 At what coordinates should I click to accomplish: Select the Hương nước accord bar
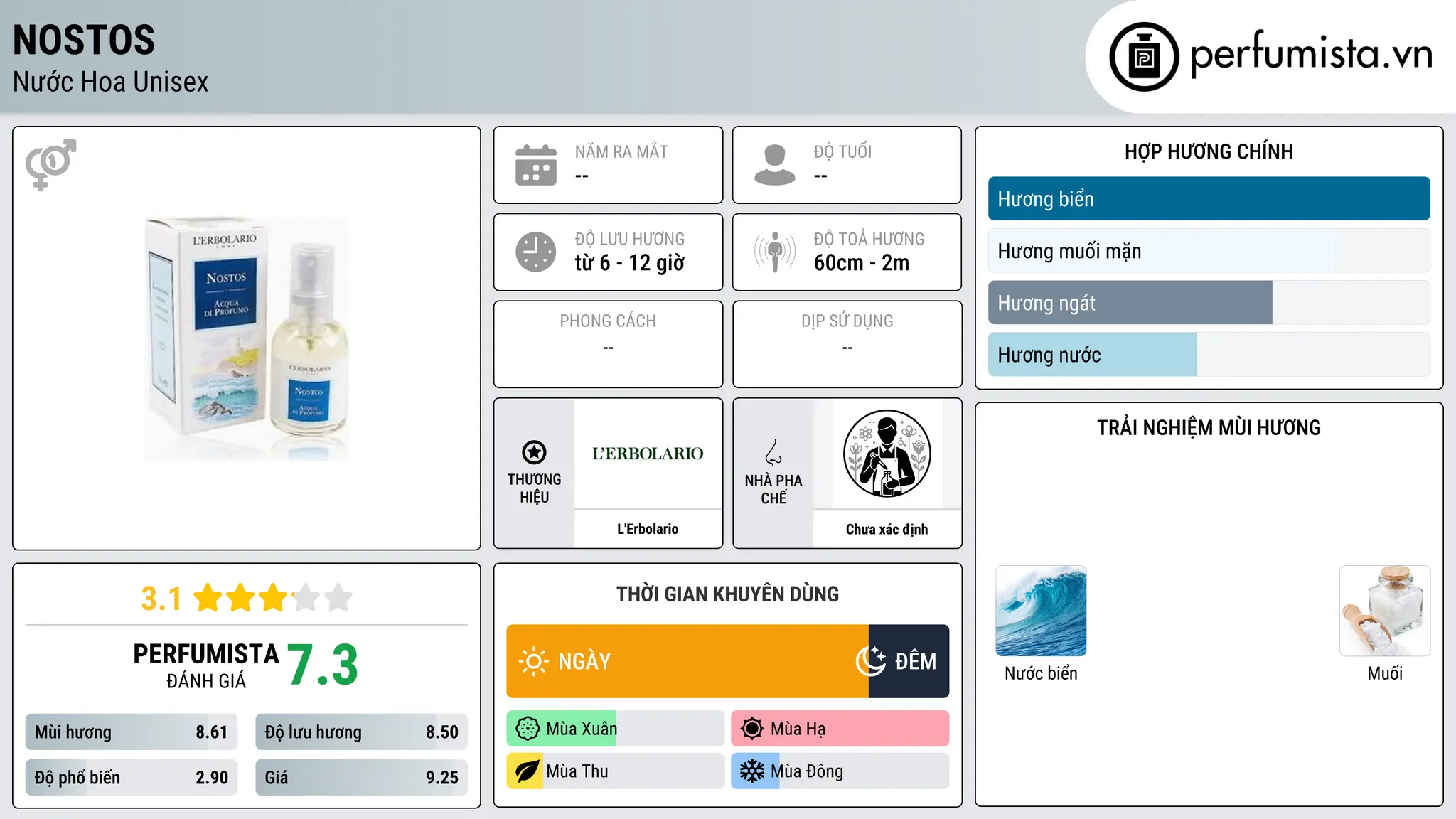point(1209,355)
